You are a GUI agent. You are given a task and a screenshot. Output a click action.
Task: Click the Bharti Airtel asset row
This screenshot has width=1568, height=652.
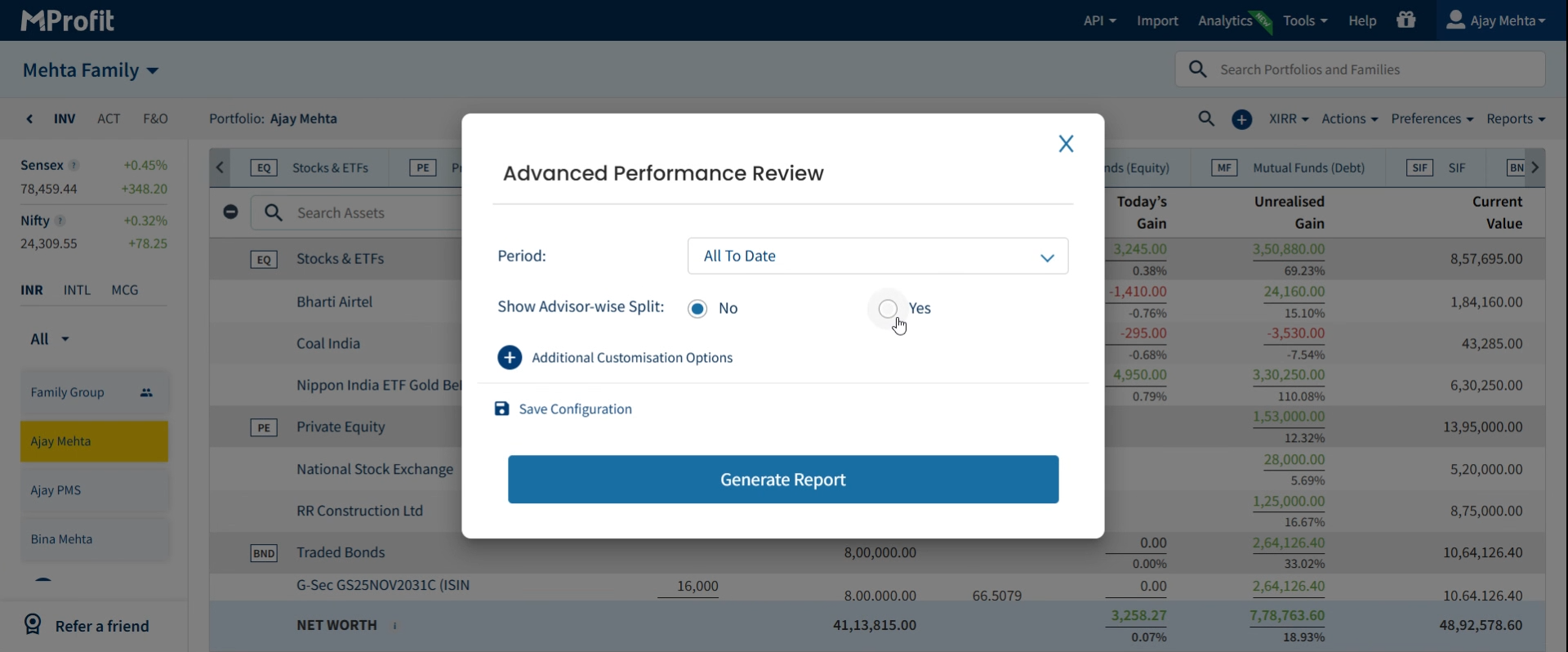(x=335, y=301)
